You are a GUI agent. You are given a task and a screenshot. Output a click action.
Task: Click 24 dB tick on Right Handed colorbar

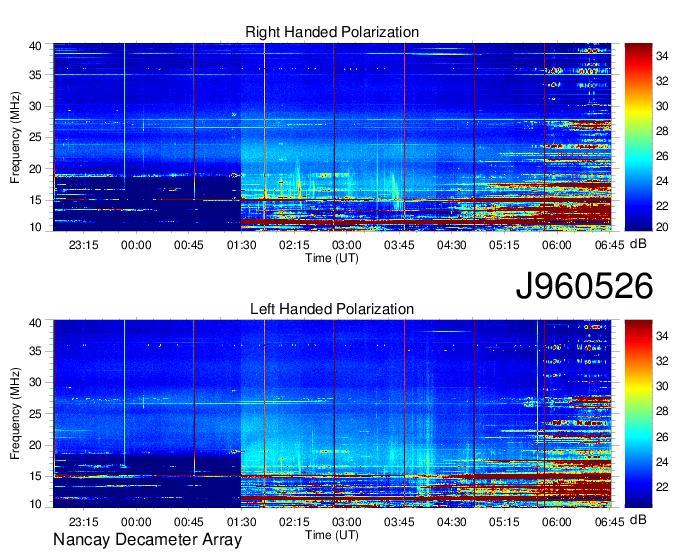(662, 181)
